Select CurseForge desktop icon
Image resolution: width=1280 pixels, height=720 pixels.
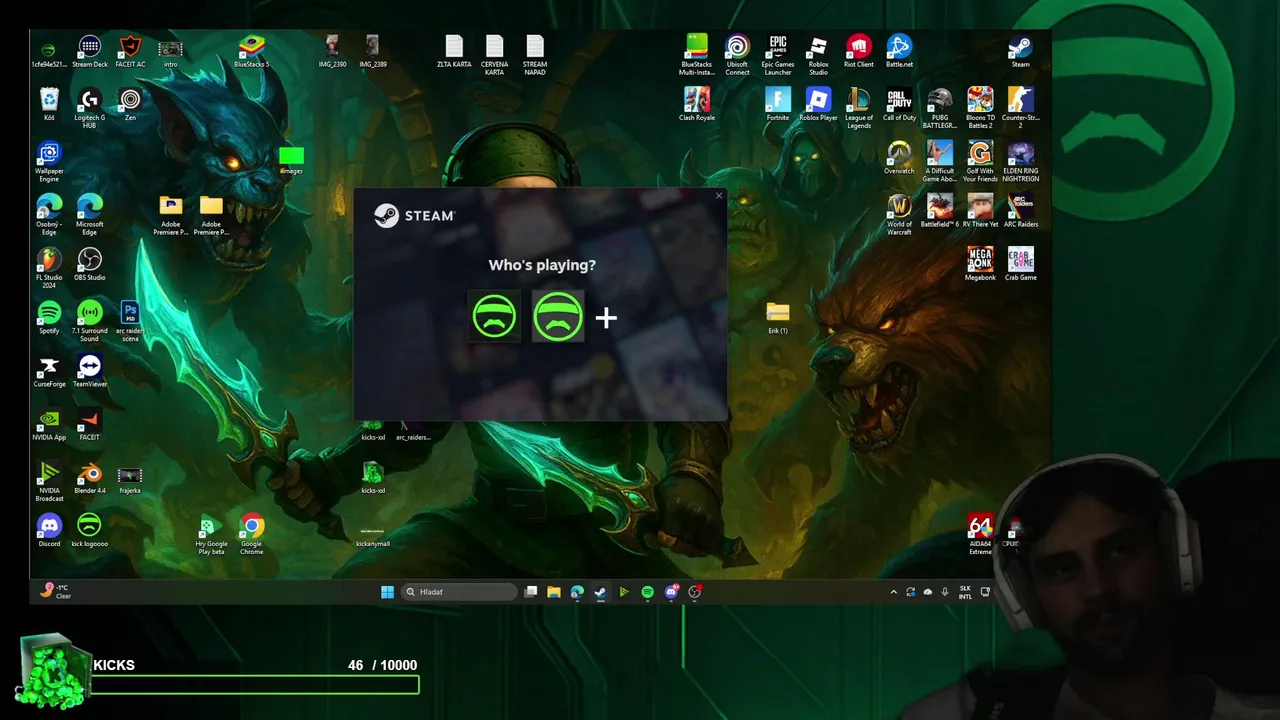coord(49,371)
